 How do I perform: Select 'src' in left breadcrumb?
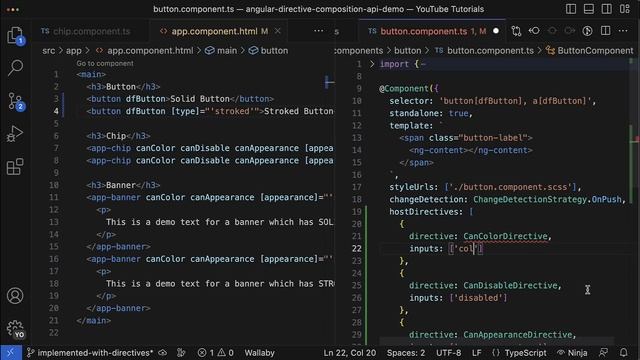48,51
